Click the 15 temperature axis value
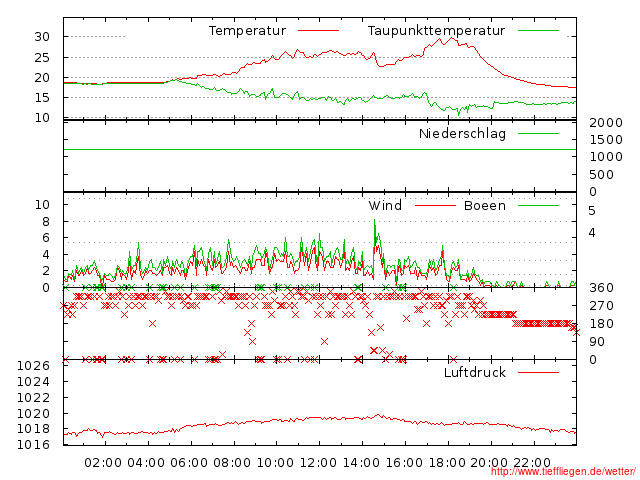Screen dimensions: 640x480 click(42, 98)
